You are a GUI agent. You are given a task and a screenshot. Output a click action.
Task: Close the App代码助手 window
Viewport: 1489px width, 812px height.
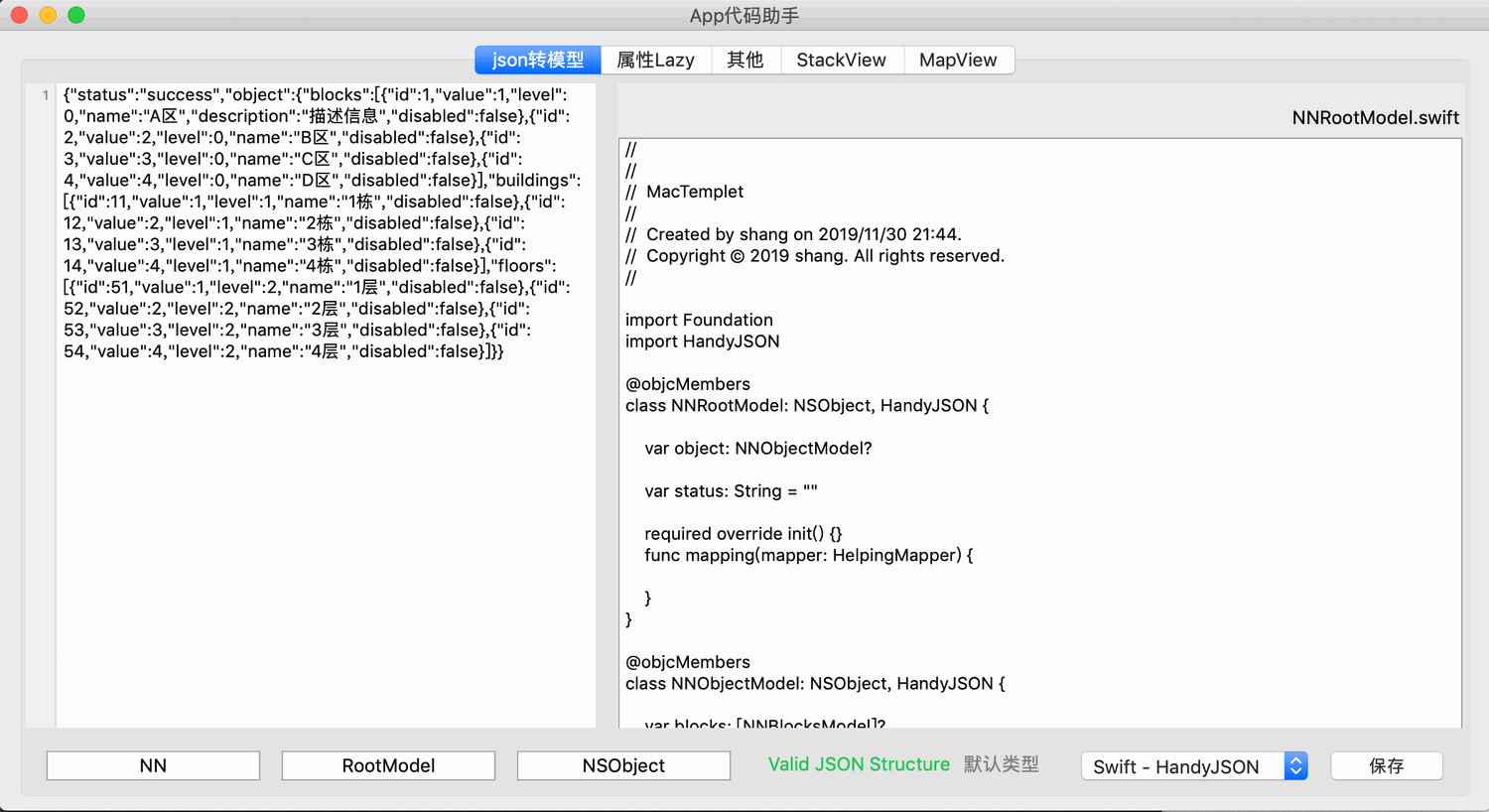[x=19, y=15]
